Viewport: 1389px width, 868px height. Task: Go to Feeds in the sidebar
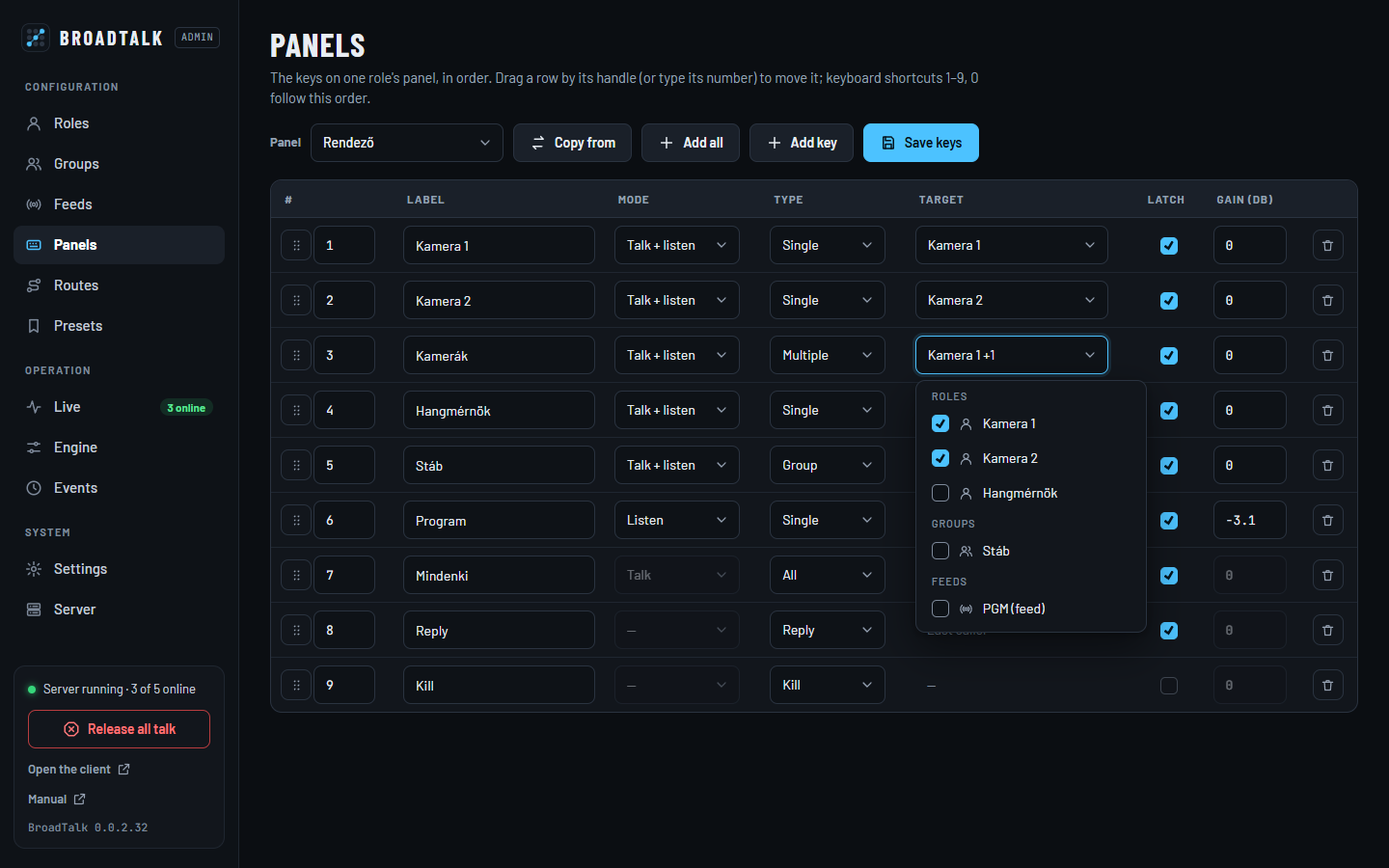(120, 204)
